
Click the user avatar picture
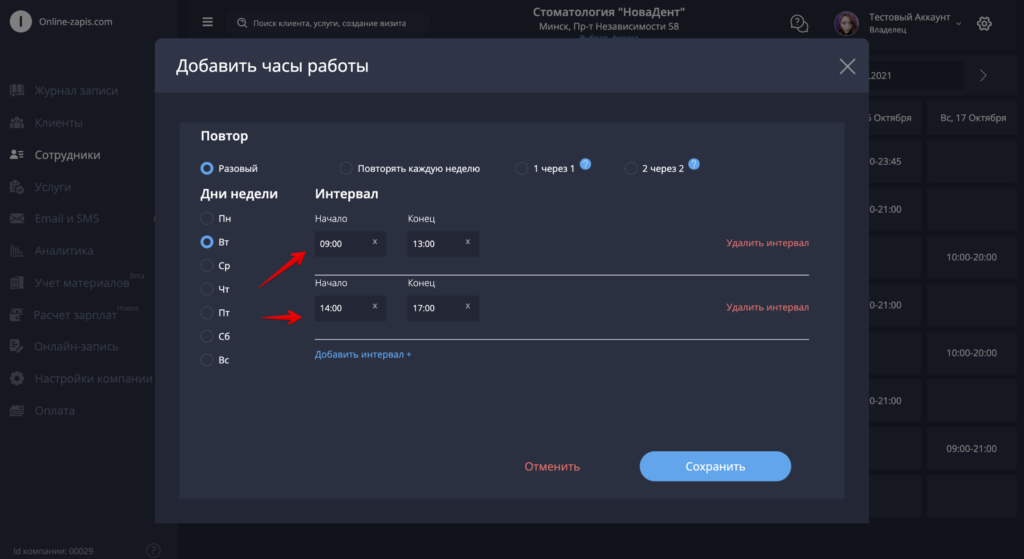click(846, 24)
